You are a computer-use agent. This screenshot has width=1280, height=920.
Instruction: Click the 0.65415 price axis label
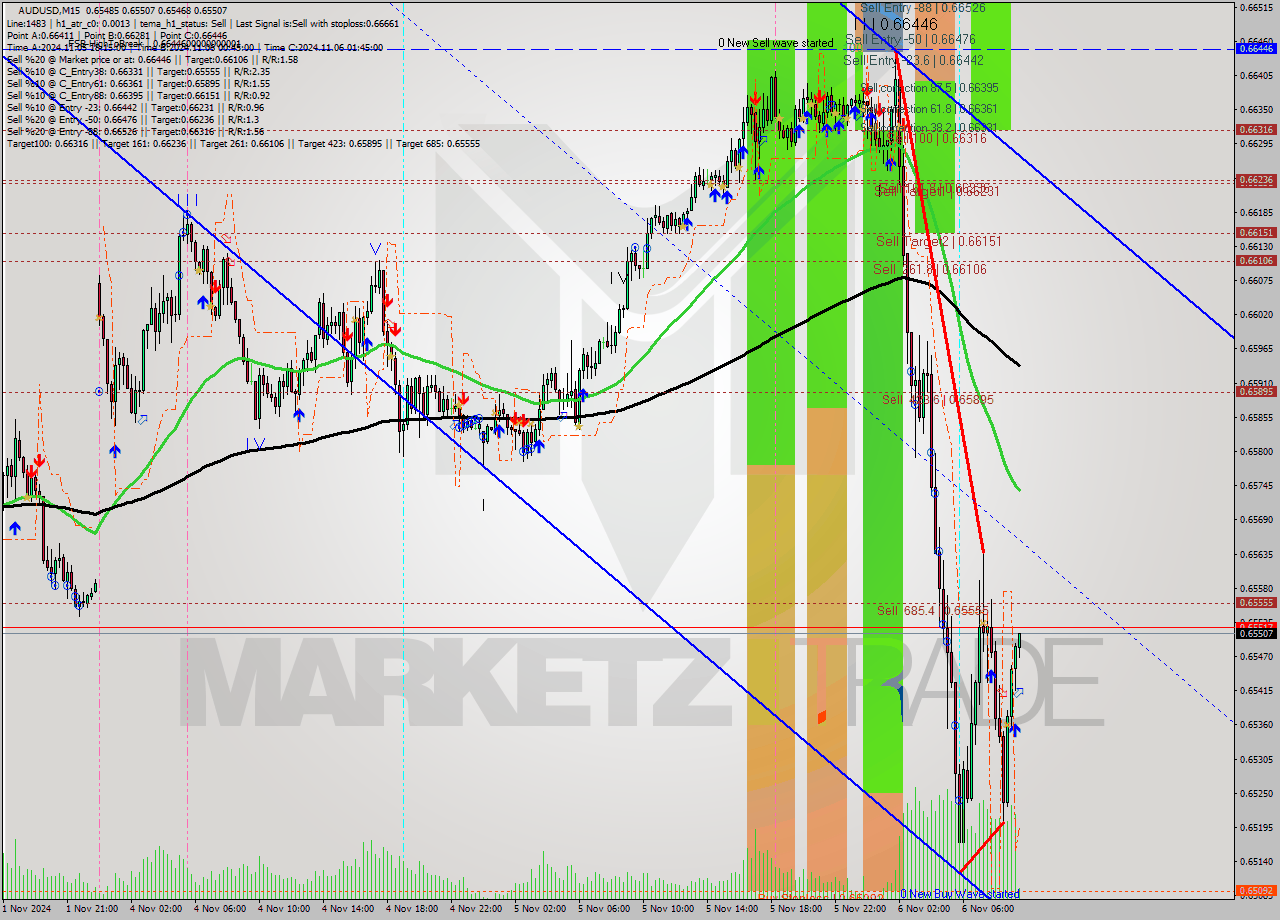1256,690
